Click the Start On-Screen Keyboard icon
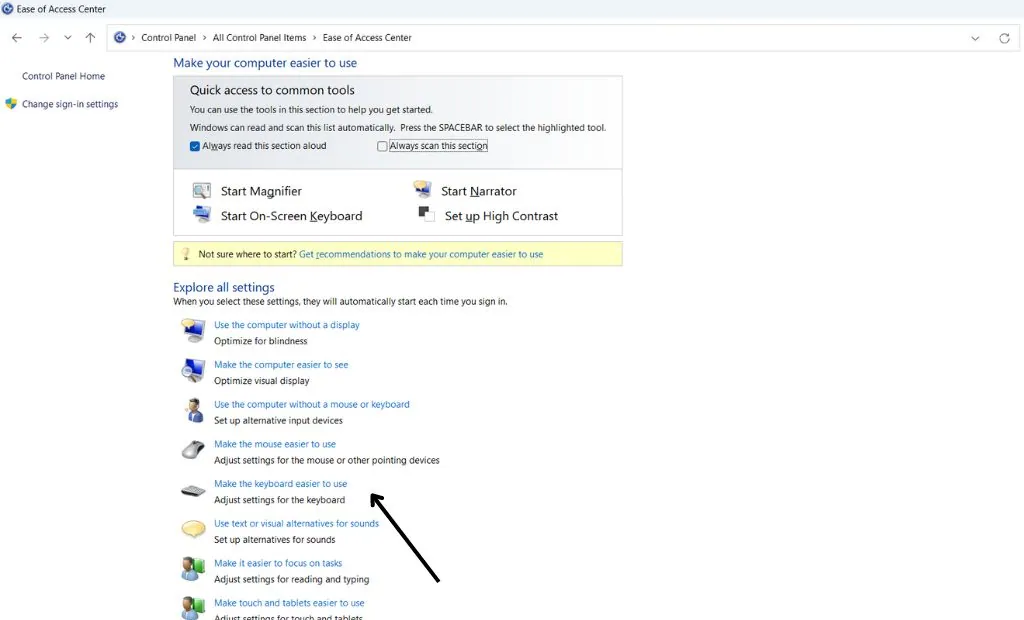Screen dimensions: 1024x620 (201, 214)
